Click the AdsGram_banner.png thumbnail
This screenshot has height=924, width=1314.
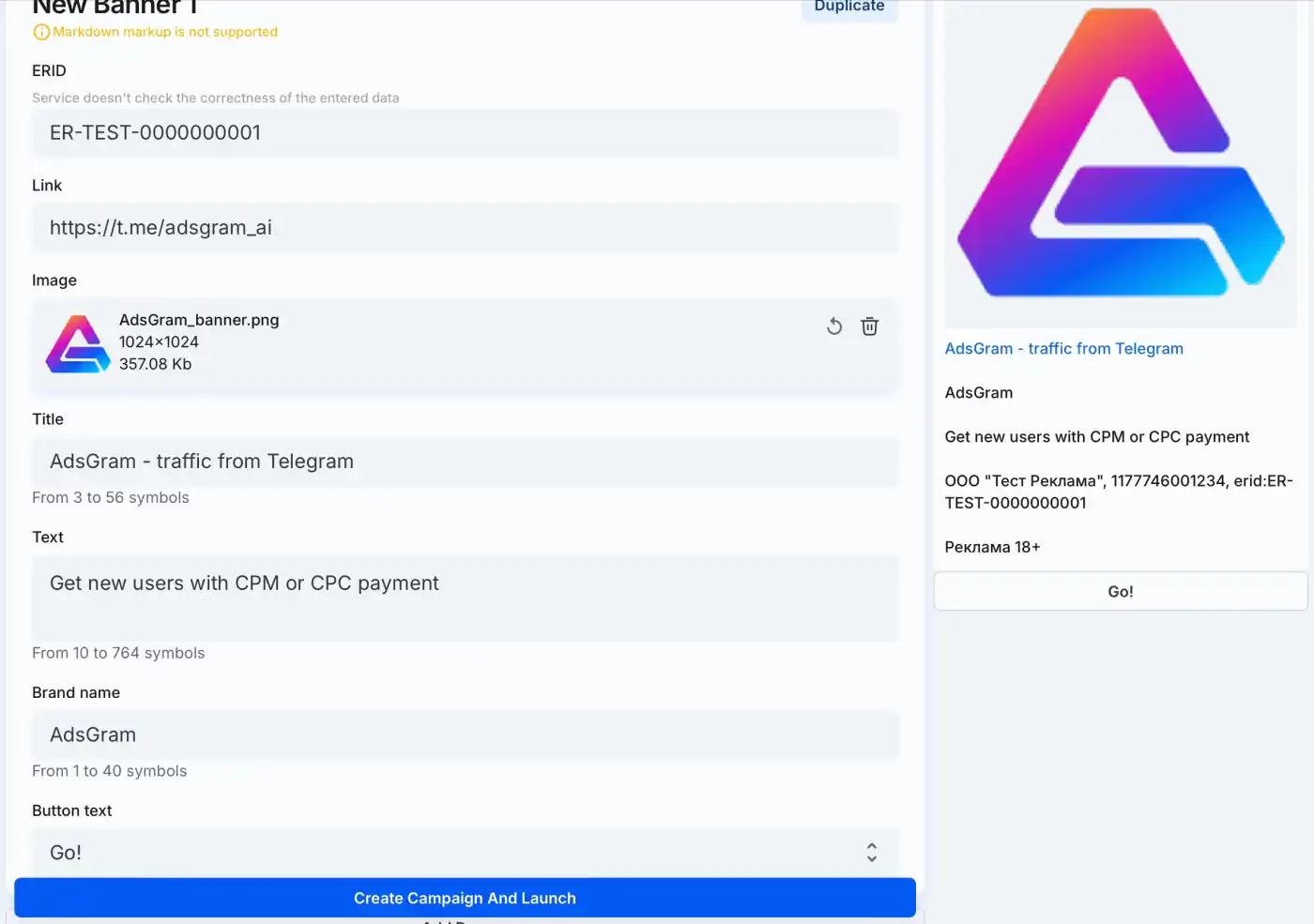78,343
